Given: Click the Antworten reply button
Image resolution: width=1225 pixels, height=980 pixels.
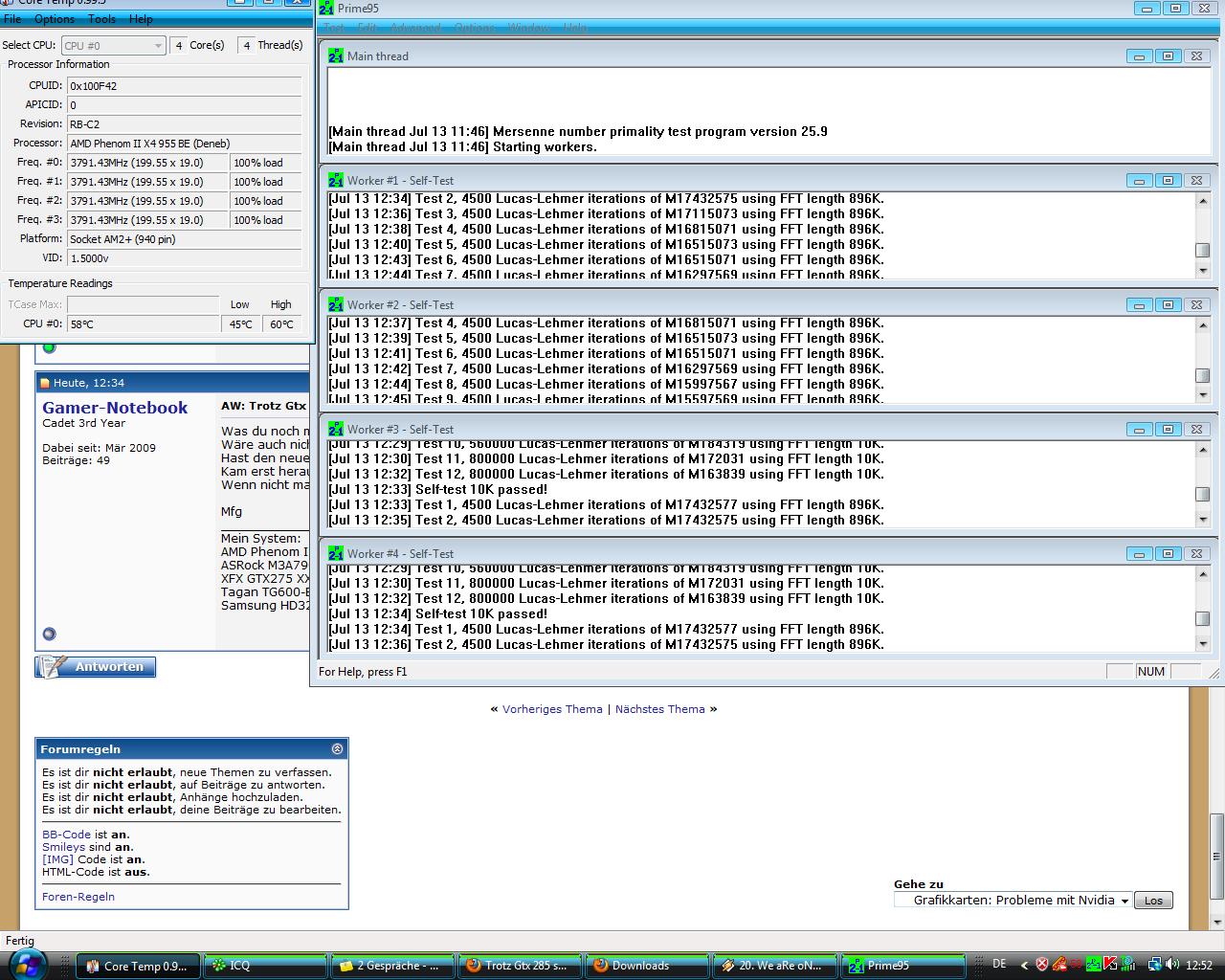Looking at the screenshot, I should (x=96, y=667).
